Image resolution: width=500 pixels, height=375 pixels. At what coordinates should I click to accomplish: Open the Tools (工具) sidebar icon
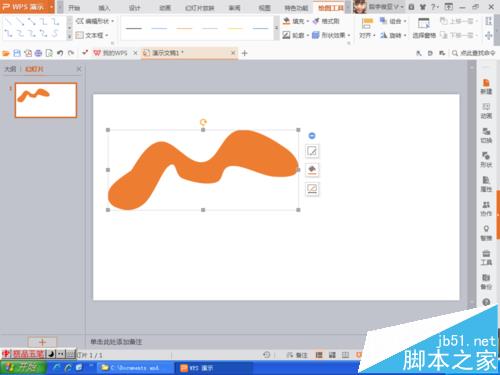486,257
